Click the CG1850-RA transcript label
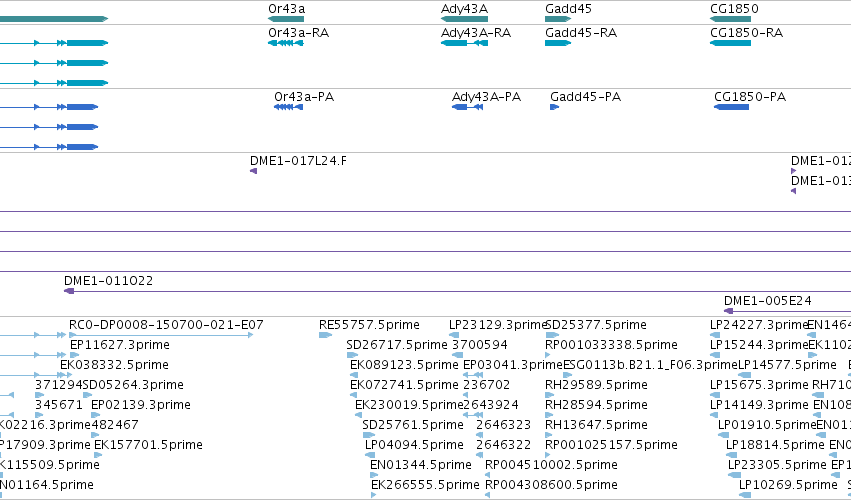 (746, 33)
